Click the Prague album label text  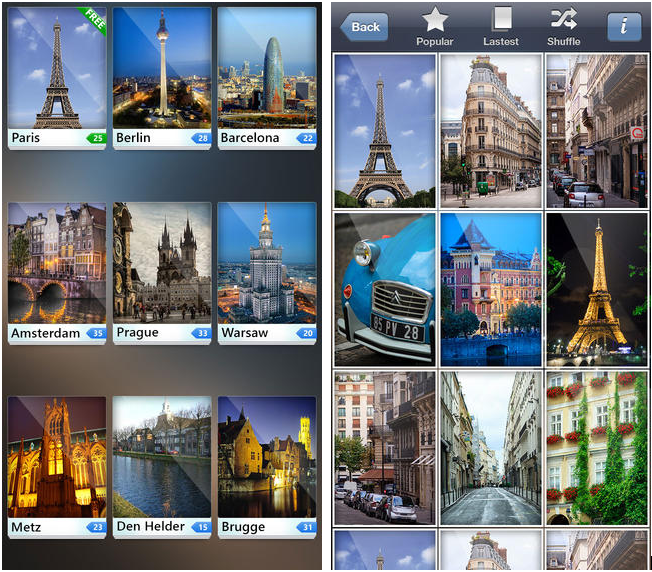click(x=138, y=333)
